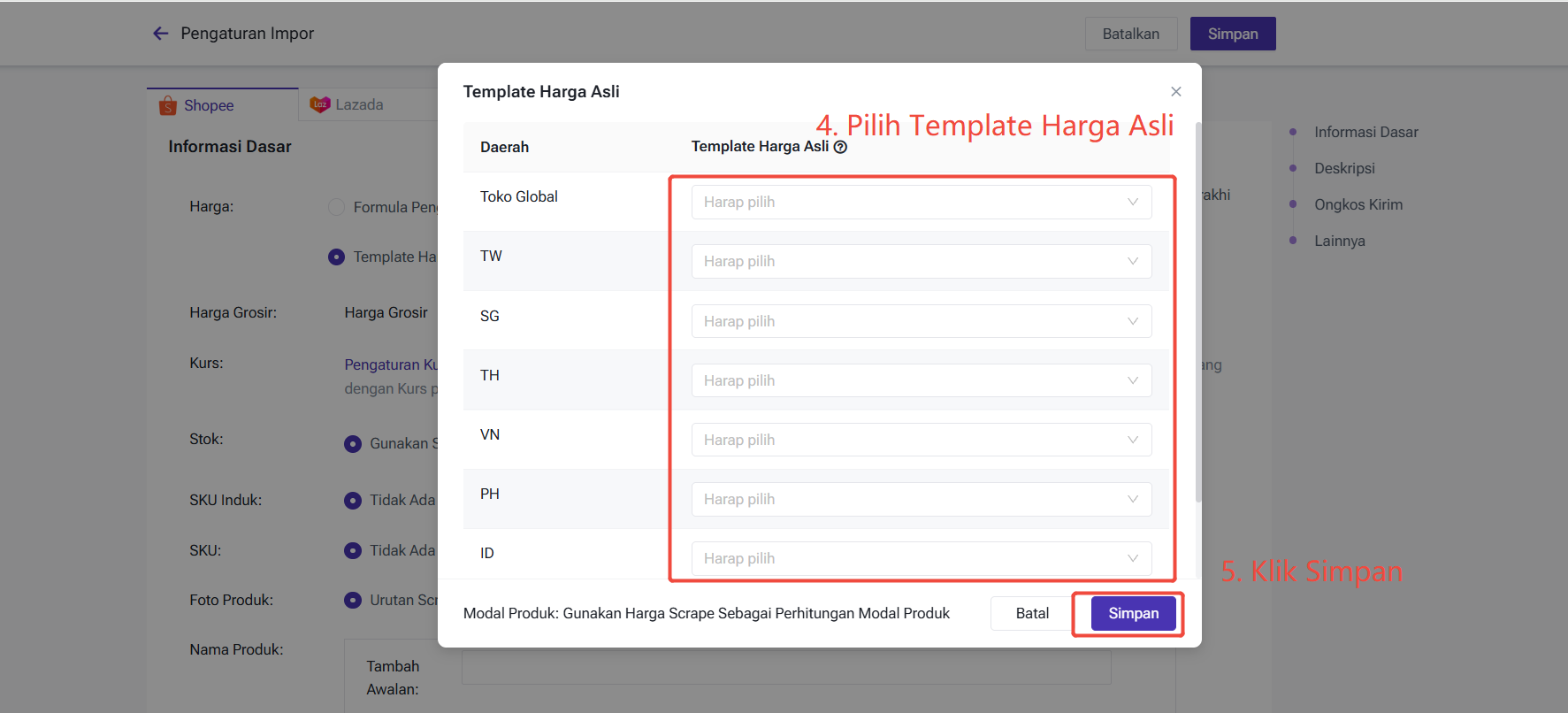Screen dimensions: 1568x713
Task: Click the VN row label
Action: click(x=490, y=434)
